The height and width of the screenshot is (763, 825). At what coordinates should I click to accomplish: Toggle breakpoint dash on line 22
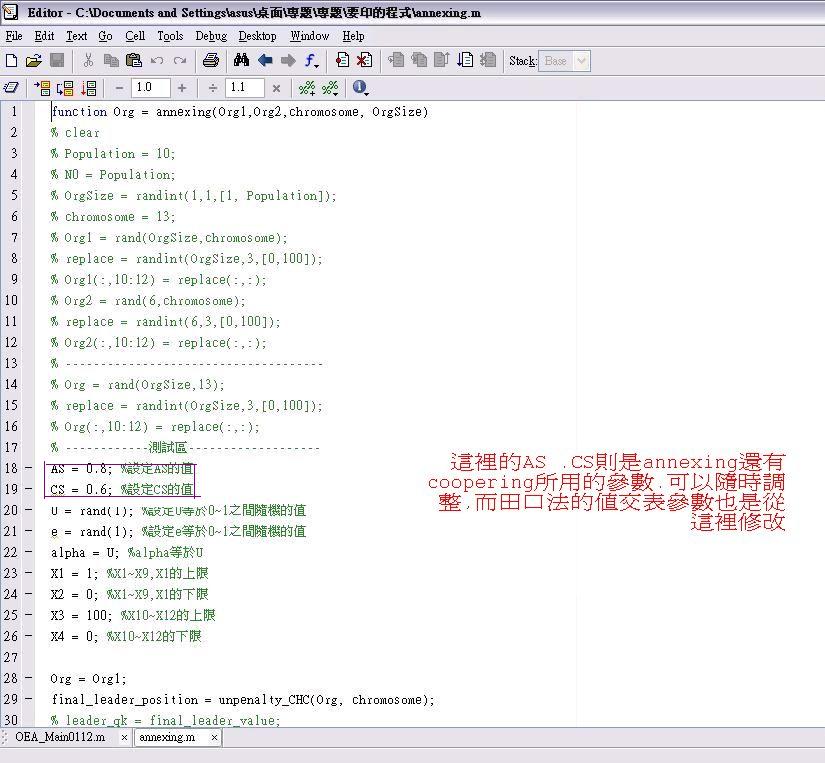(x=28, y=553)
